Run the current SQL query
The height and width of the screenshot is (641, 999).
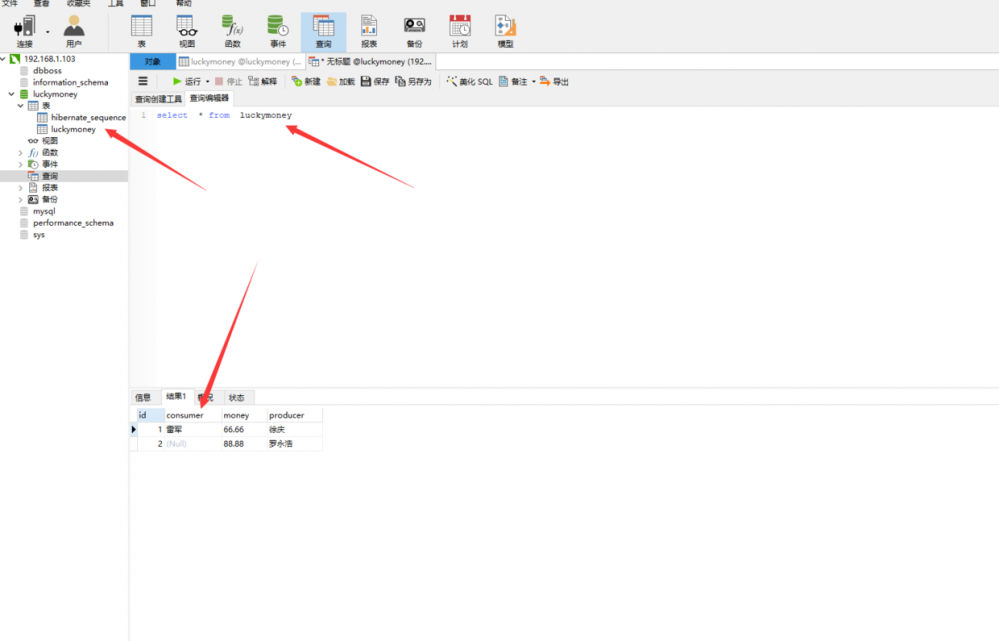[188, 81]
